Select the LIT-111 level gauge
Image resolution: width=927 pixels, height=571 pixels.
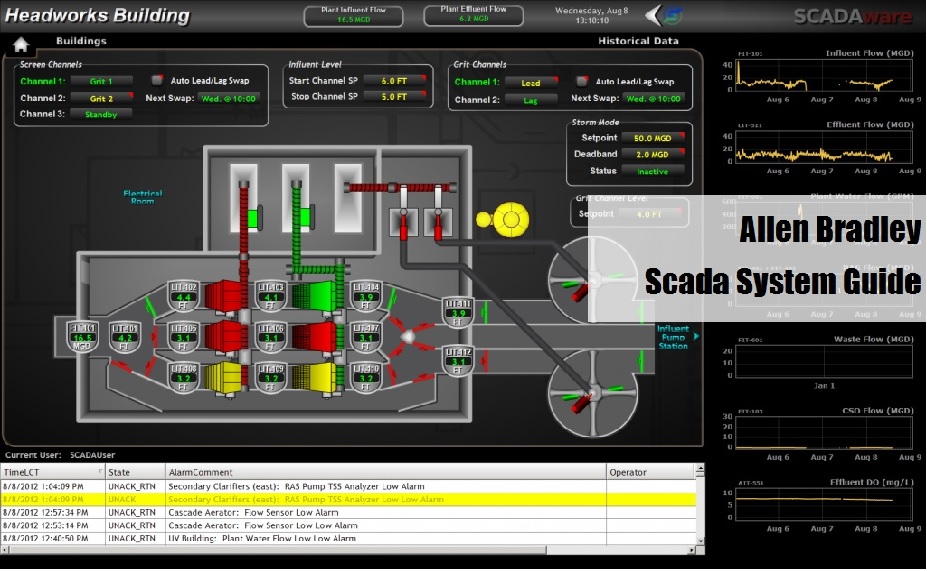(458, 312)
